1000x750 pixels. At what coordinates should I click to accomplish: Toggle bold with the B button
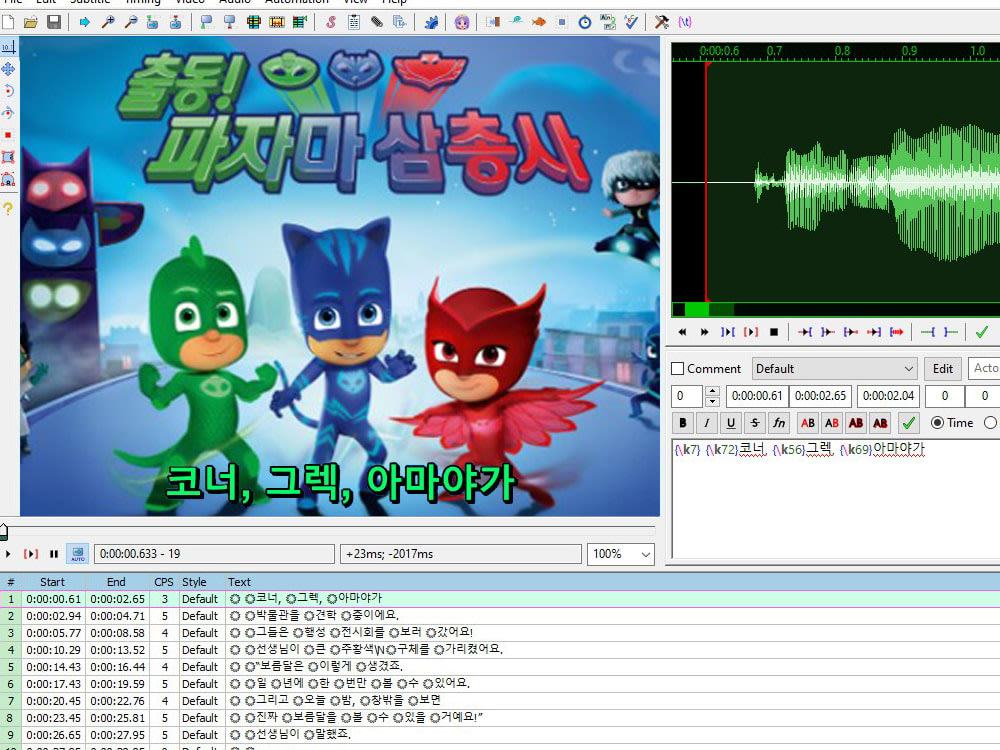683,423
